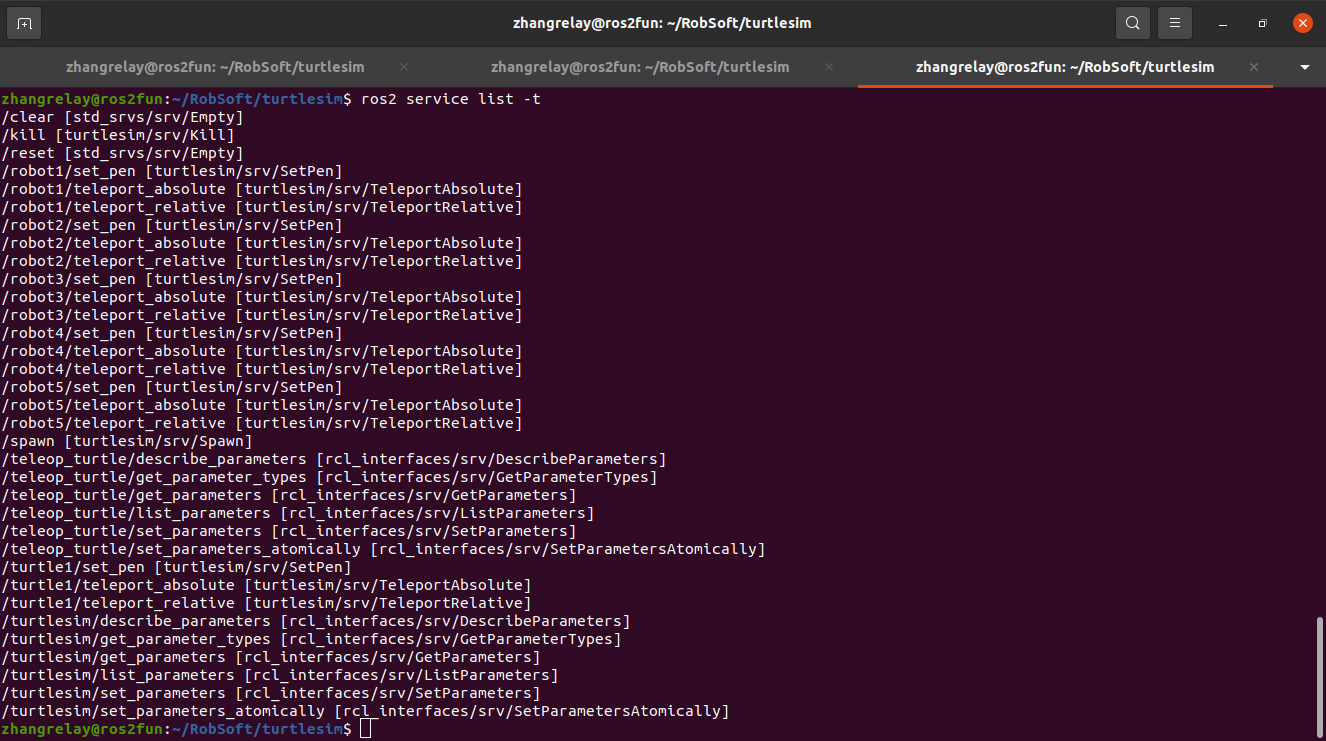1326x741 pixels.
Task: Click the terminal vertical scrollbar thumb
Action: [1319, 678]
